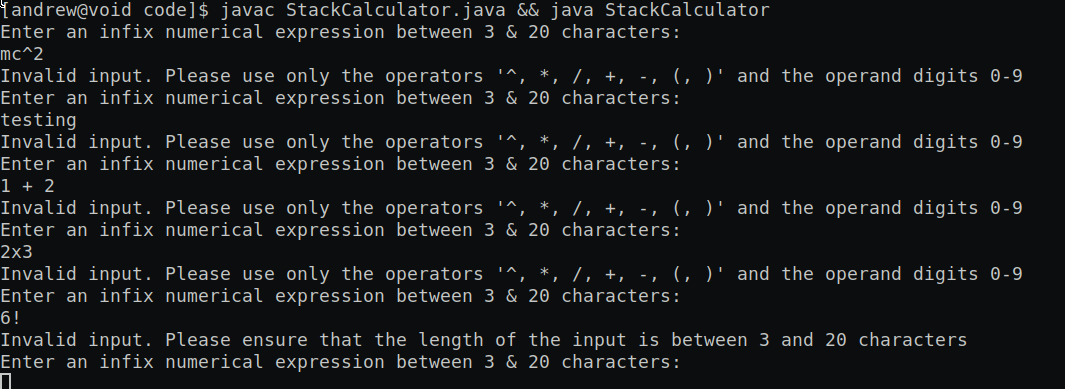
Task: Click the first 'Enter an infix numerical expression' prompt
Action: 340,32
